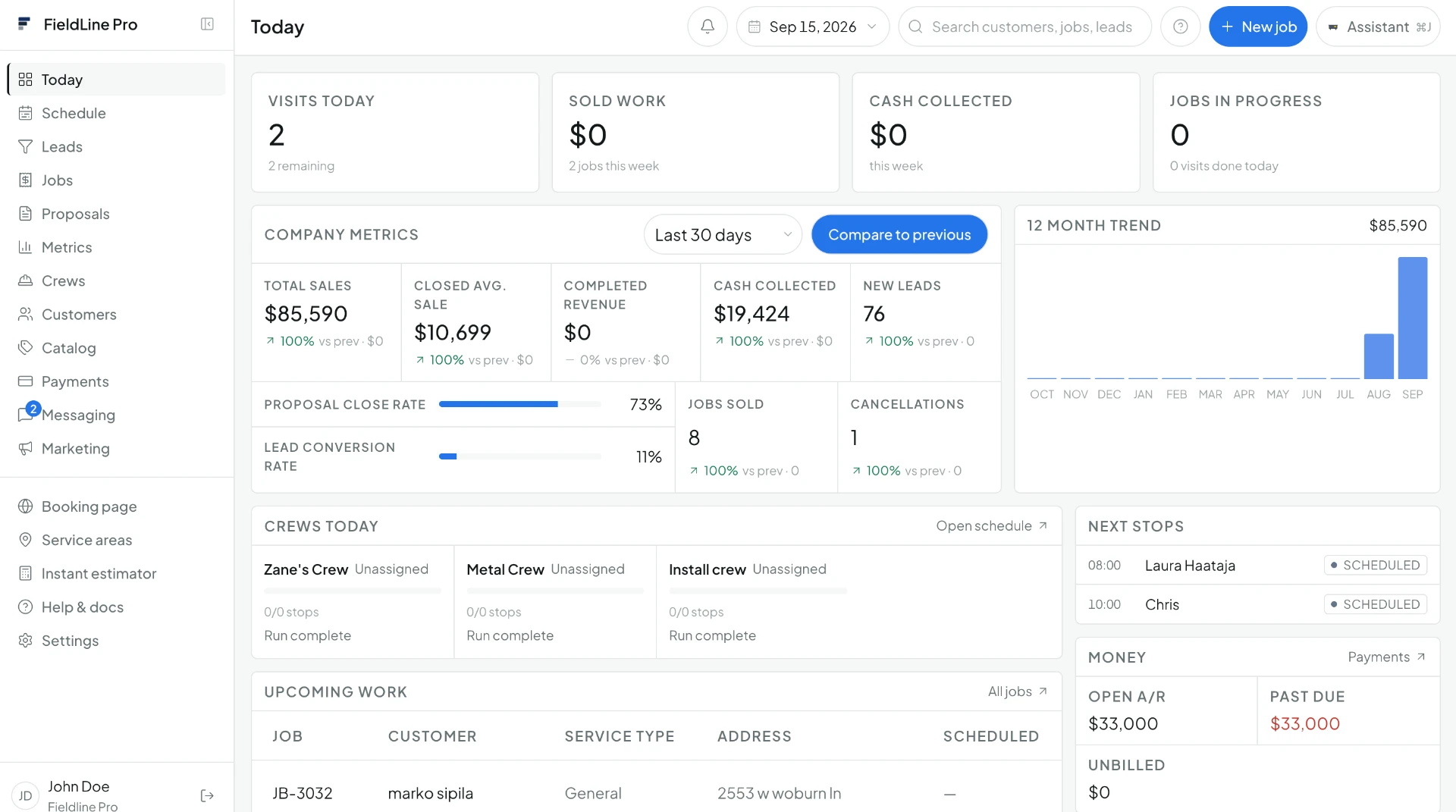Click the Marketing megaphone icon

[x=25, y=448]
